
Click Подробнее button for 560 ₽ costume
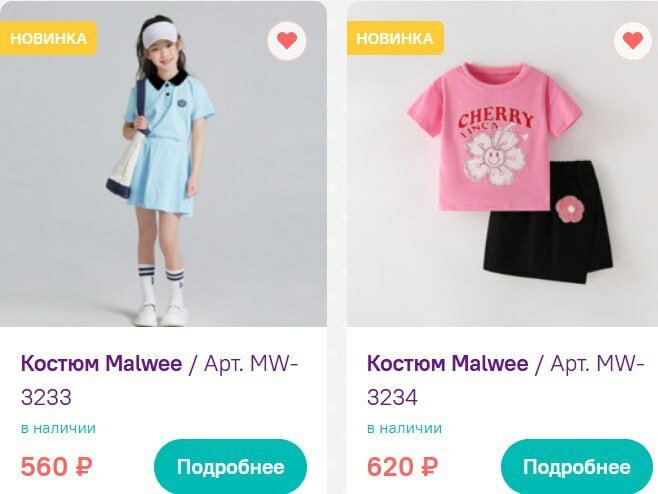(230, 467)
